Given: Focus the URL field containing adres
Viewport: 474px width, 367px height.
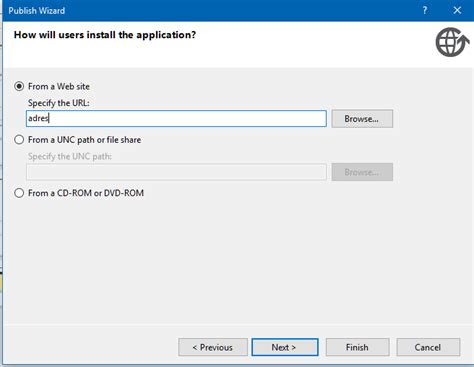Looking at the screenshot, I should [x=176, y=119].
